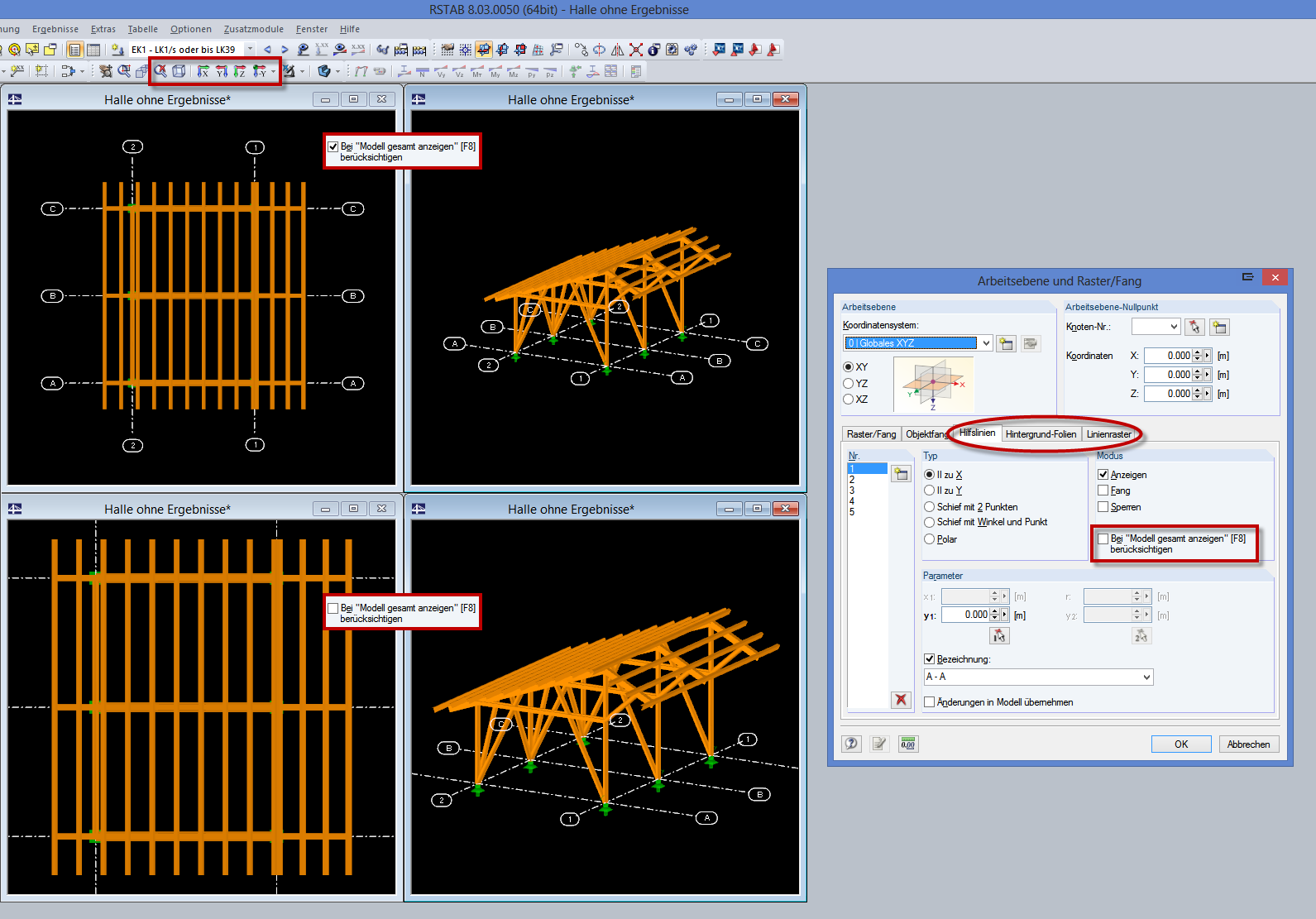The height and width of the screenshot is (919, 1316).
Task: Click new guideline icon beside Nr. list
Action: click(x=901, y=474)
